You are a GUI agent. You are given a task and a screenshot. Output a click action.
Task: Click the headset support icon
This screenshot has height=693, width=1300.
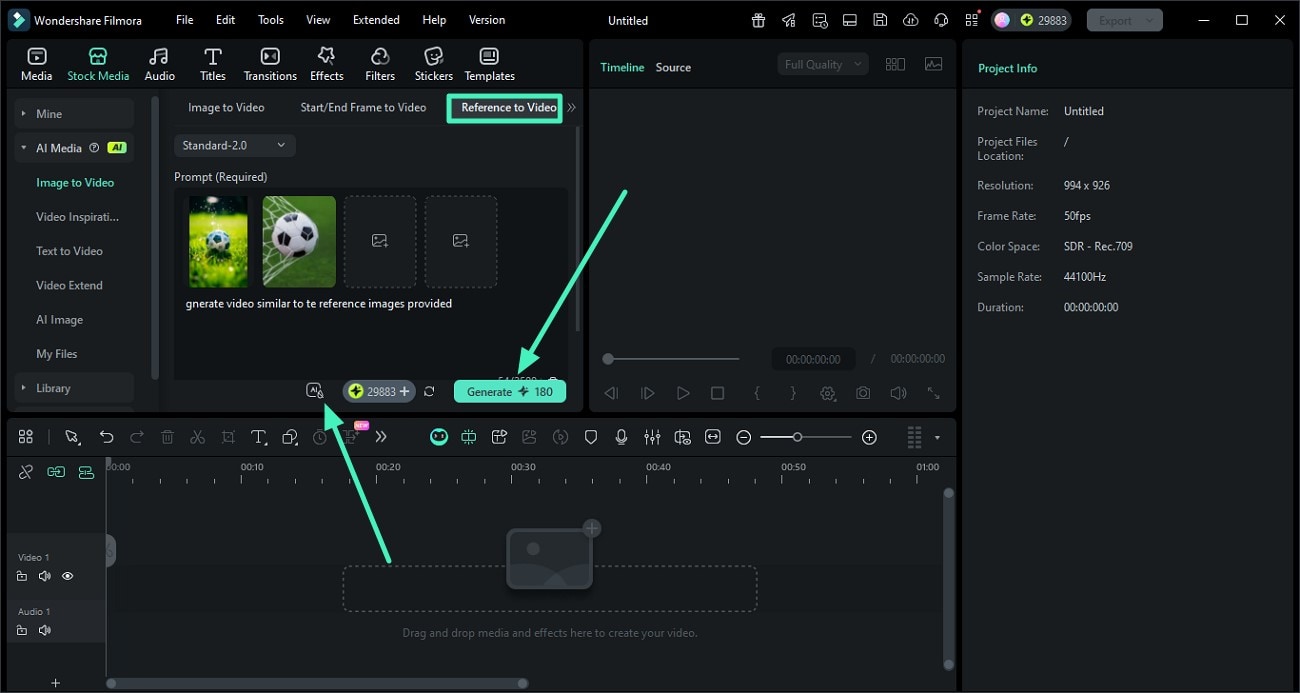point(940,20)
